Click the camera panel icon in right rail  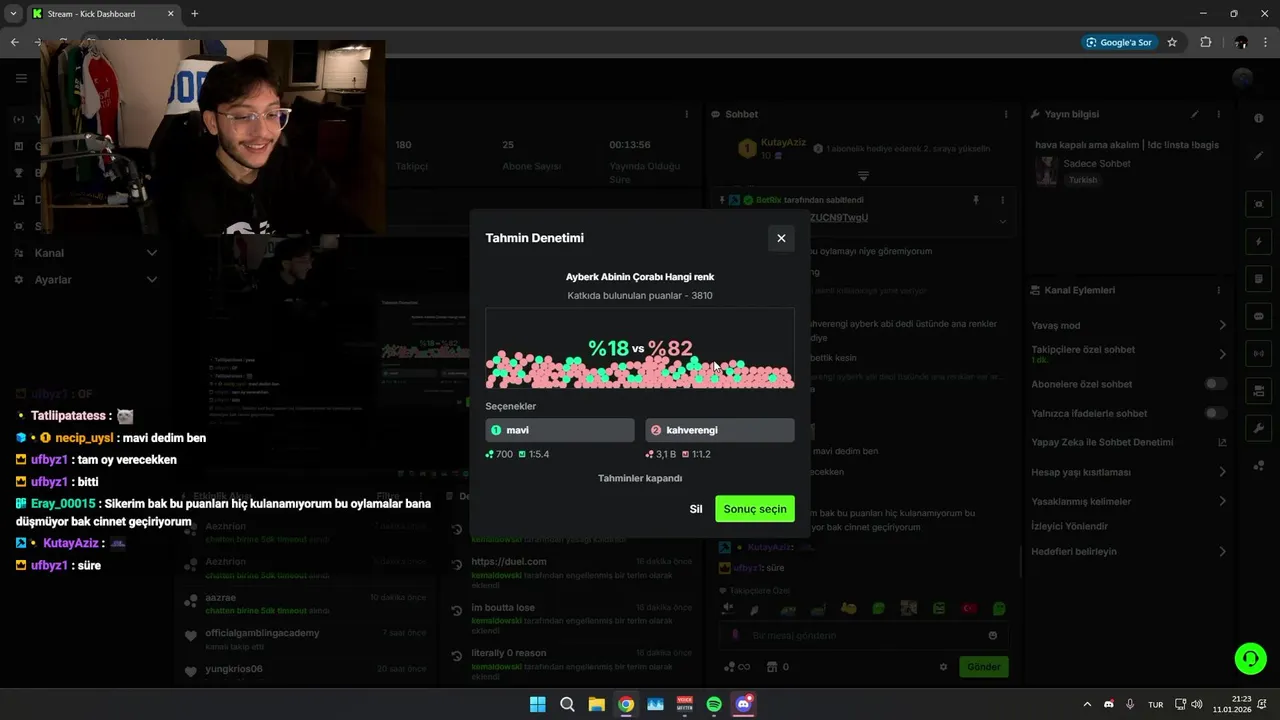point(1258,390)
